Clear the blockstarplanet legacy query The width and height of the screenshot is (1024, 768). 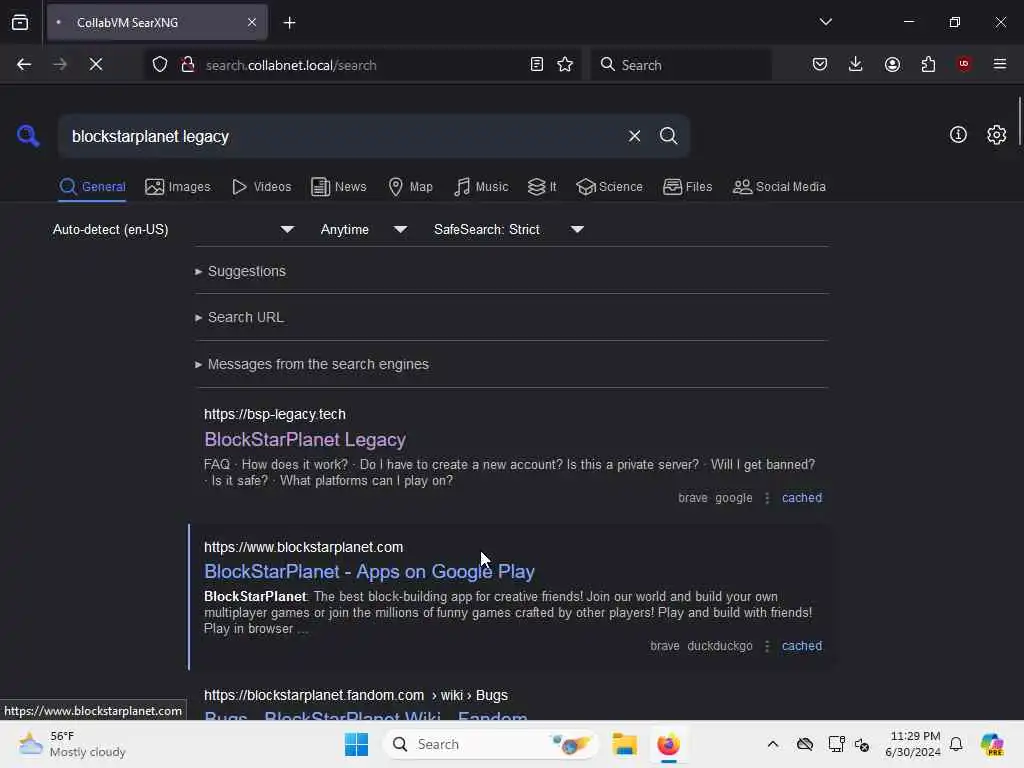coord(634,136)
